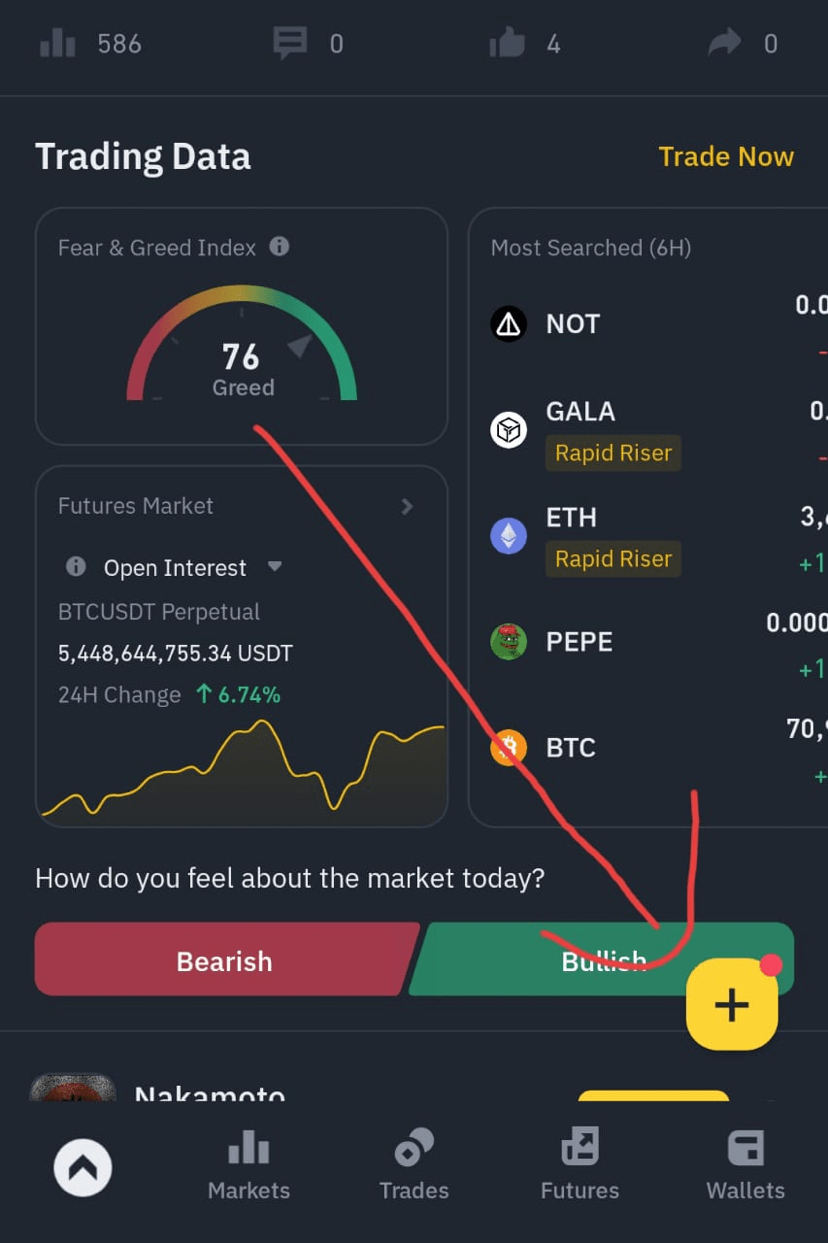This screenshot has width=828, height=1243.
Task: Tap the home logo icon in bottom bar
Action: click(x=82, y=1168)
